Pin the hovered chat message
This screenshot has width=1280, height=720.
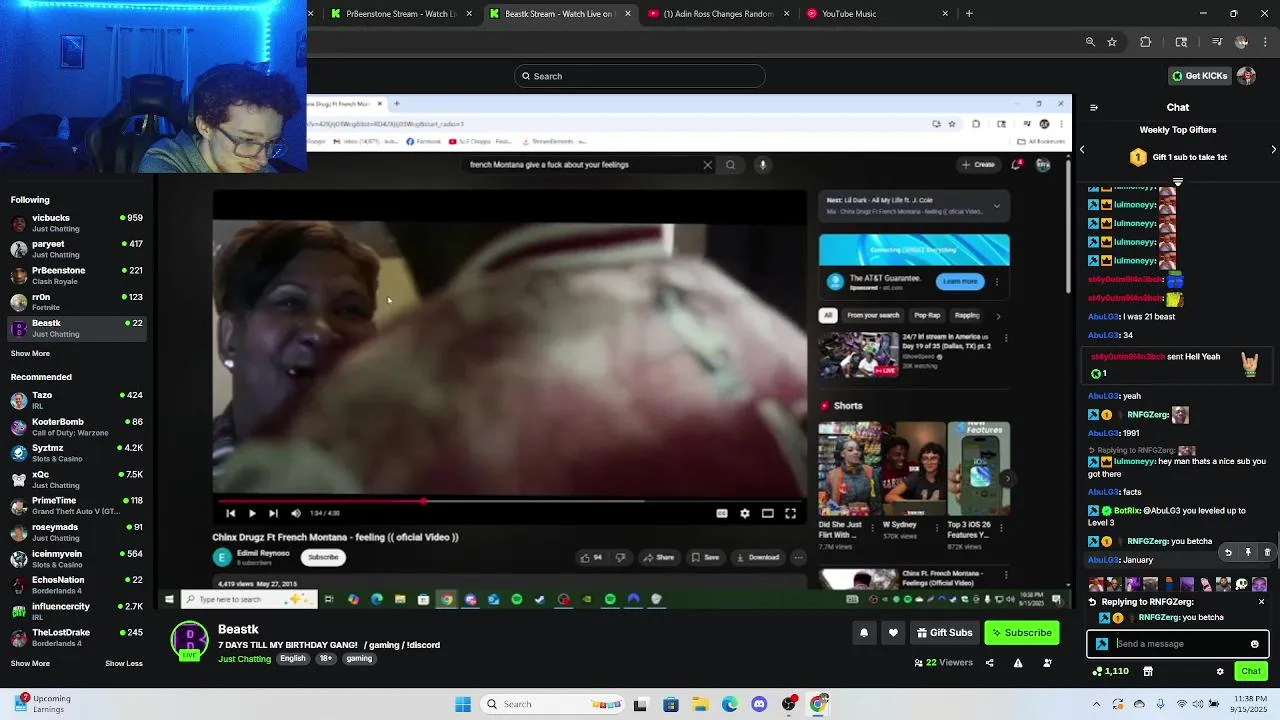pyautogui.click(x=1248, y=552)
